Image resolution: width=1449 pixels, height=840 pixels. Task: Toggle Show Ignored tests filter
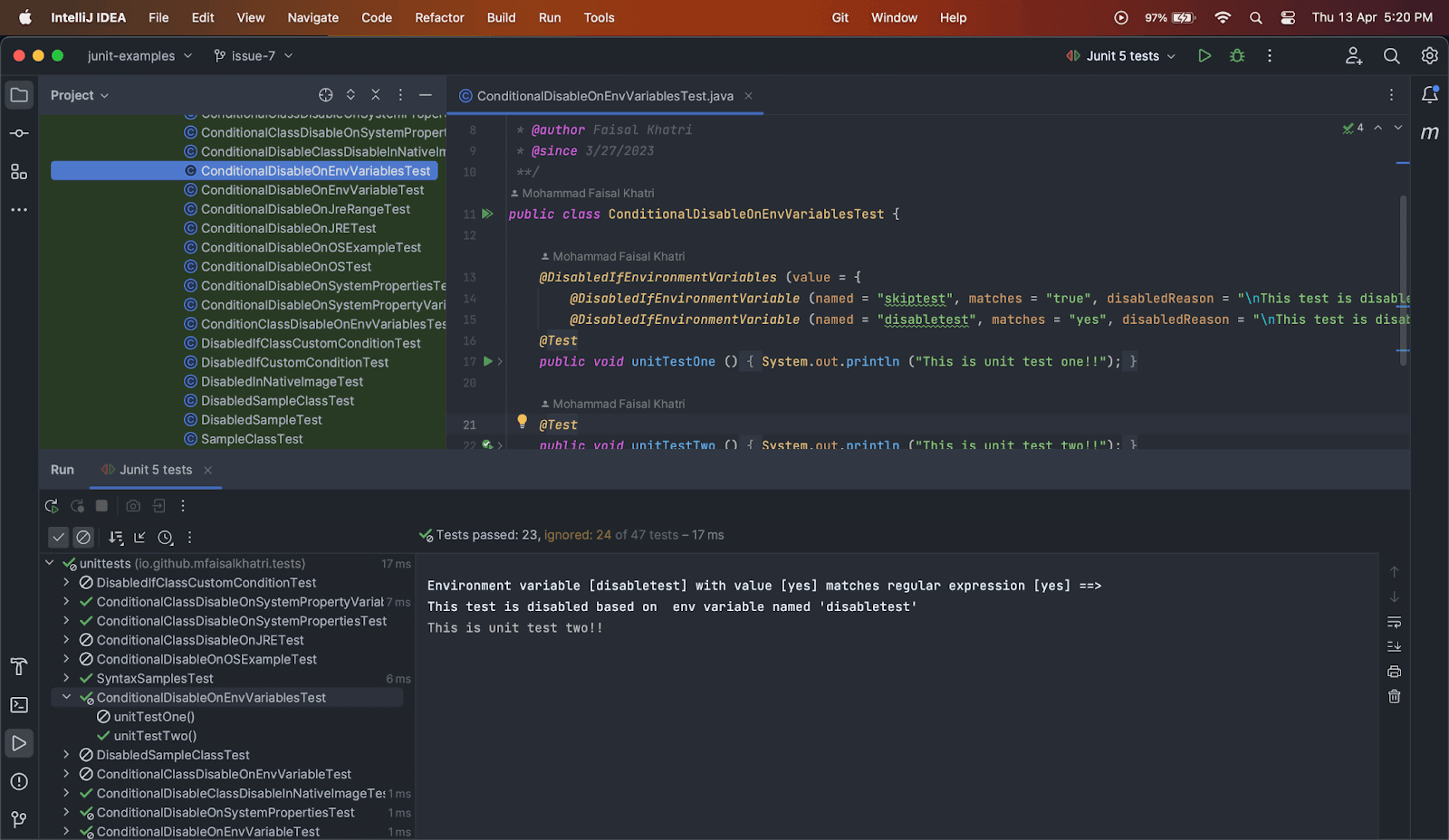point(83,538)
